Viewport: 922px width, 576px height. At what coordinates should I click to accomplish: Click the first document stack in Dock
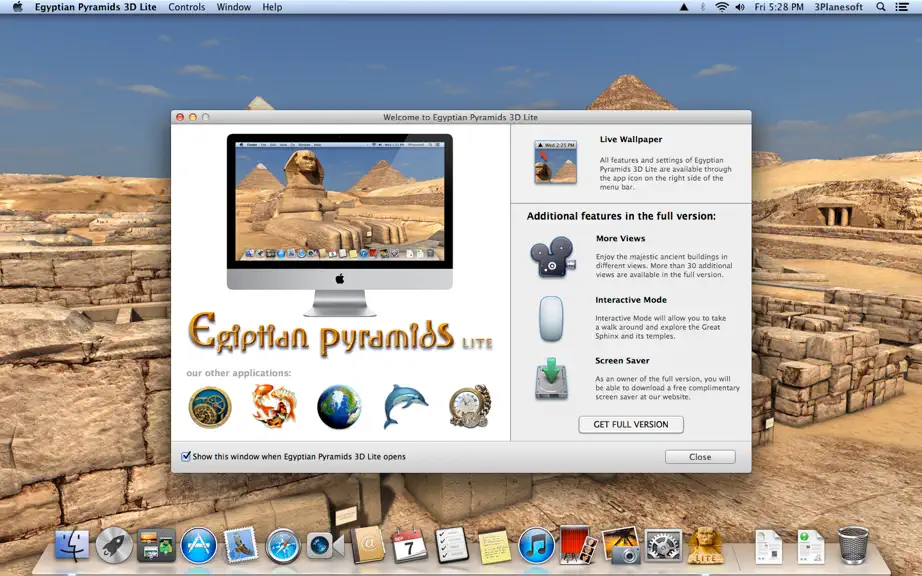[769, 546]
